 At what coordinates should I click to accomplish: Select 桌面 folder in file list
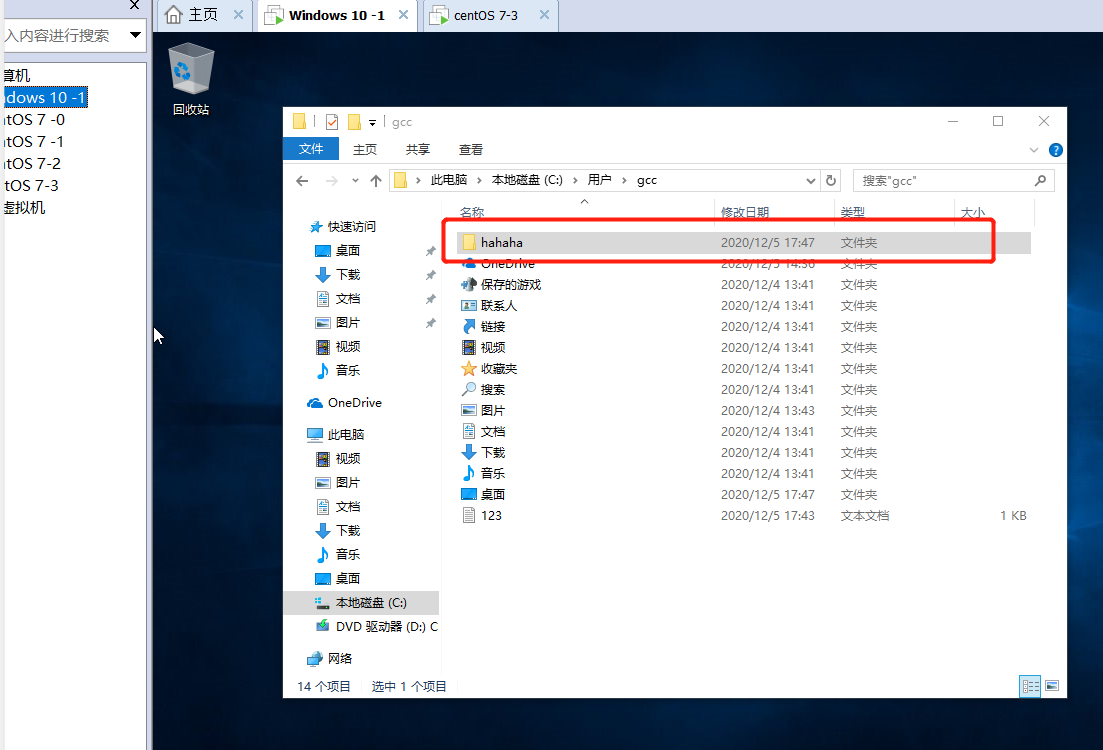coord(744,495)
